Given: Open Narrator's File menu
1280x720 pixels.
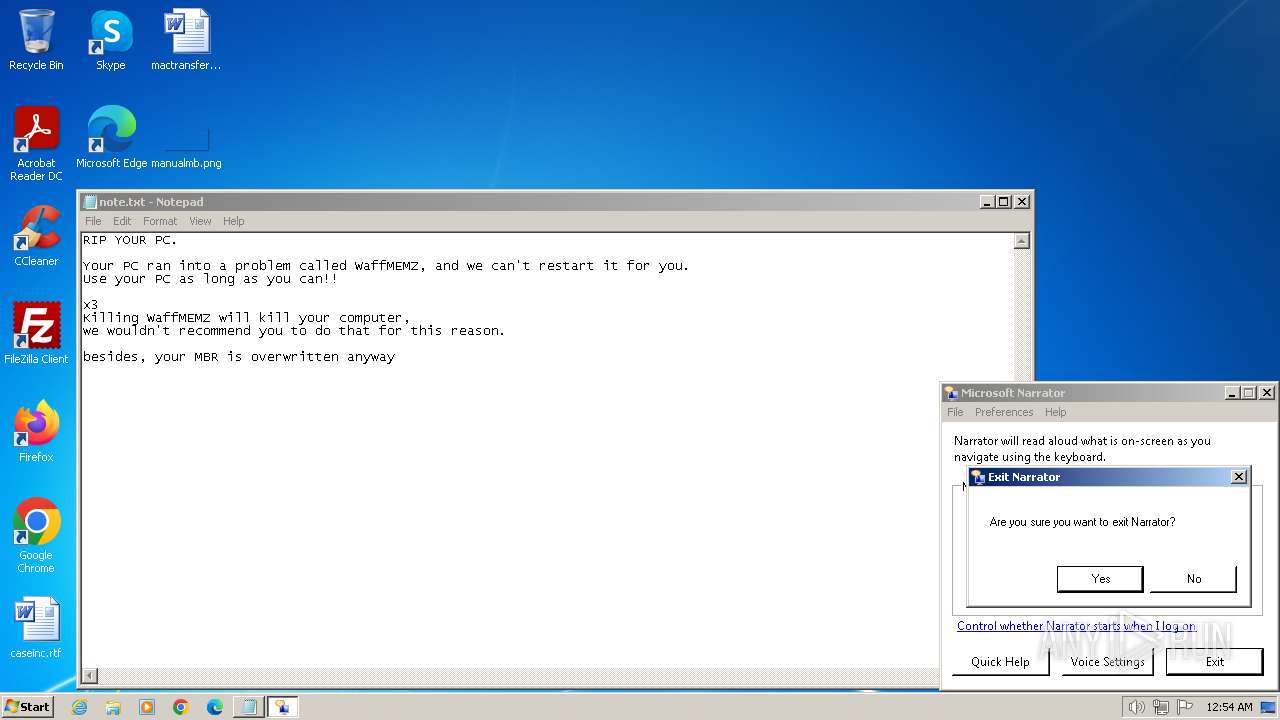Looking at the screenshot, I should tap(955, 412).
